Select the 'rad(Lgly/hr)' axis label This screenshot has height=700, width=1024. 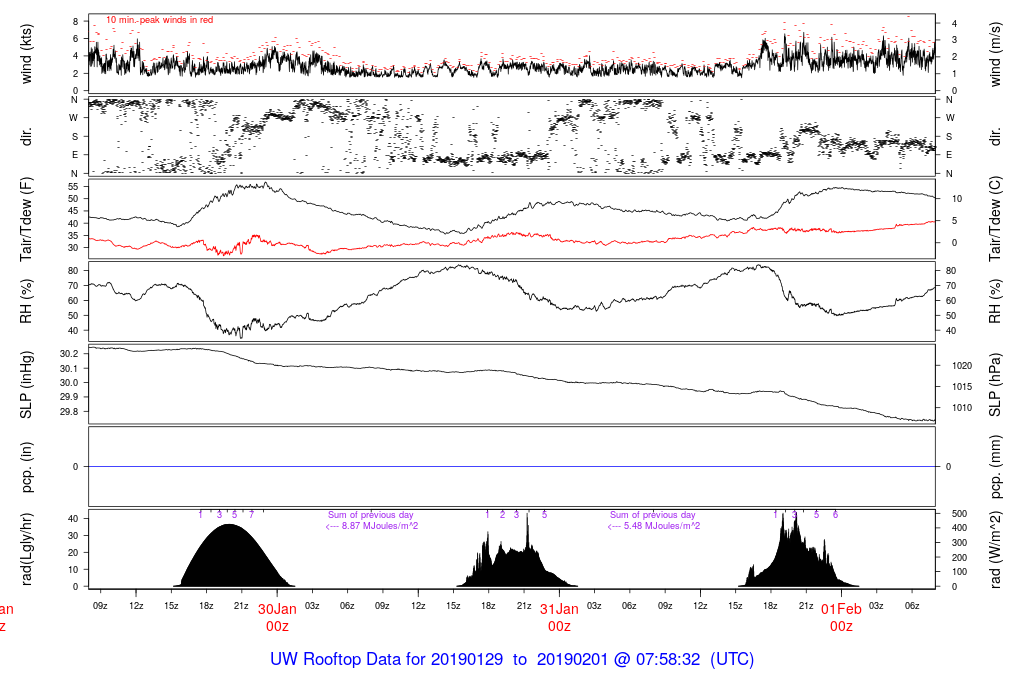(x=26, y=549)
